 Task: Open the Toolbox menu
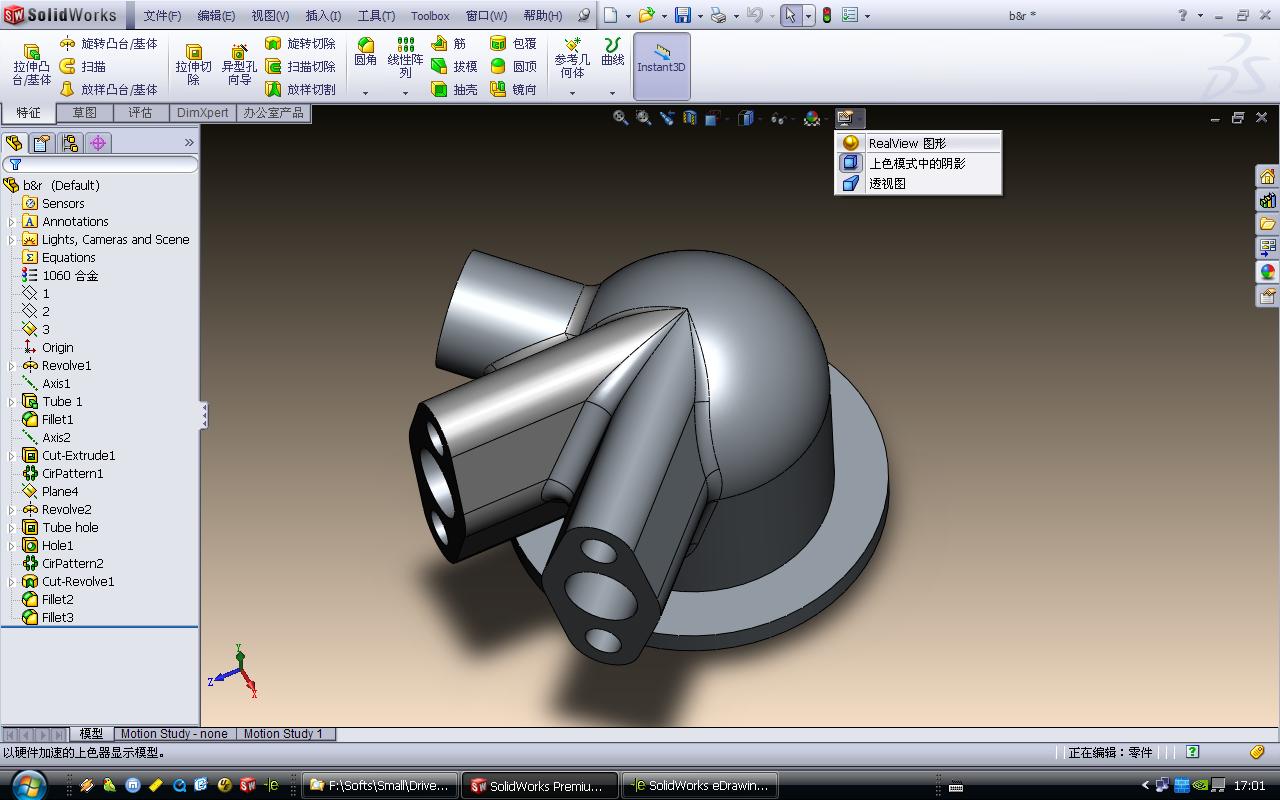pos(430,16)
